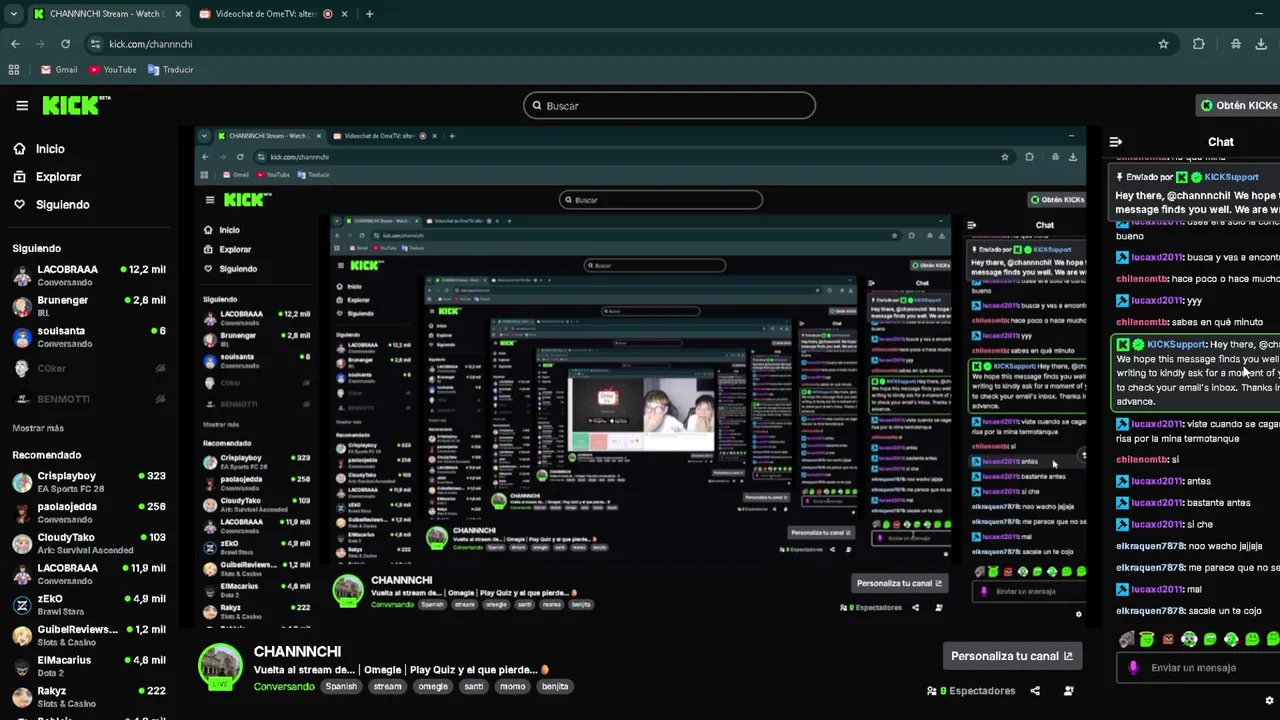Click the pinned KICKSupport message in chat

tap(1196, 193)
